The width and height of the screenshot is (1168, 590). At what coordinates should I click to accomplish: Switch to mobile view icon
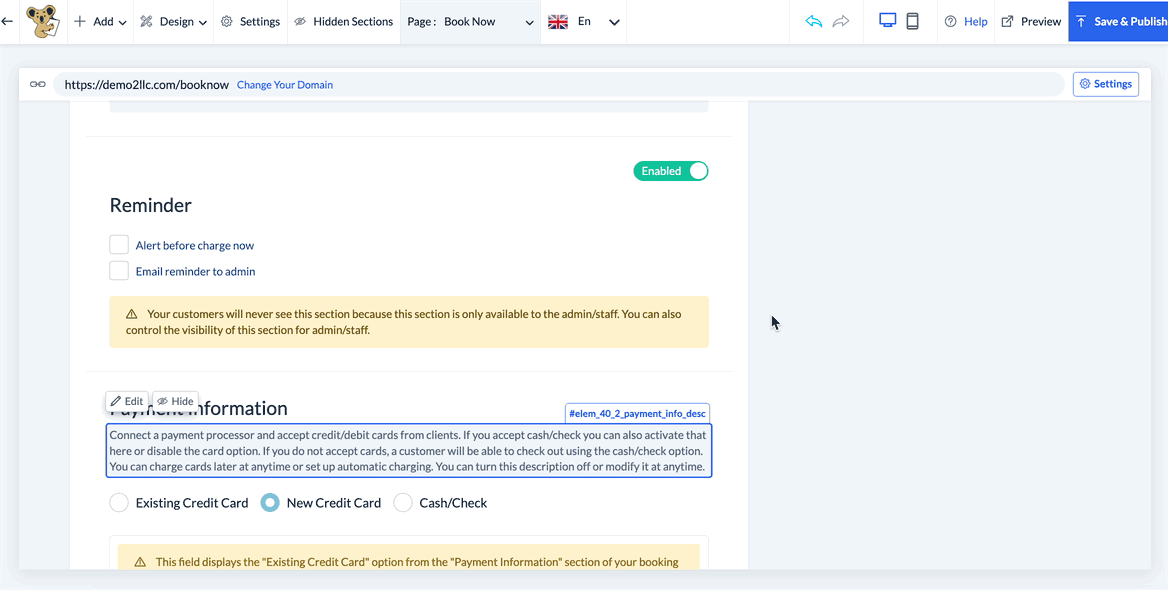[x=912, y=21]
